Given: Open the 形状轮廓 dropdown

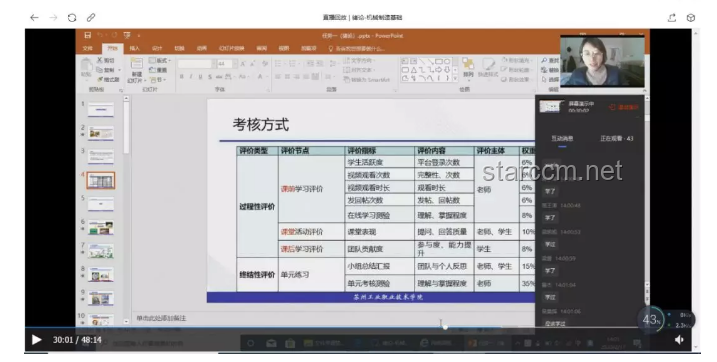Looking at the screenshot, I should (517, 69).
